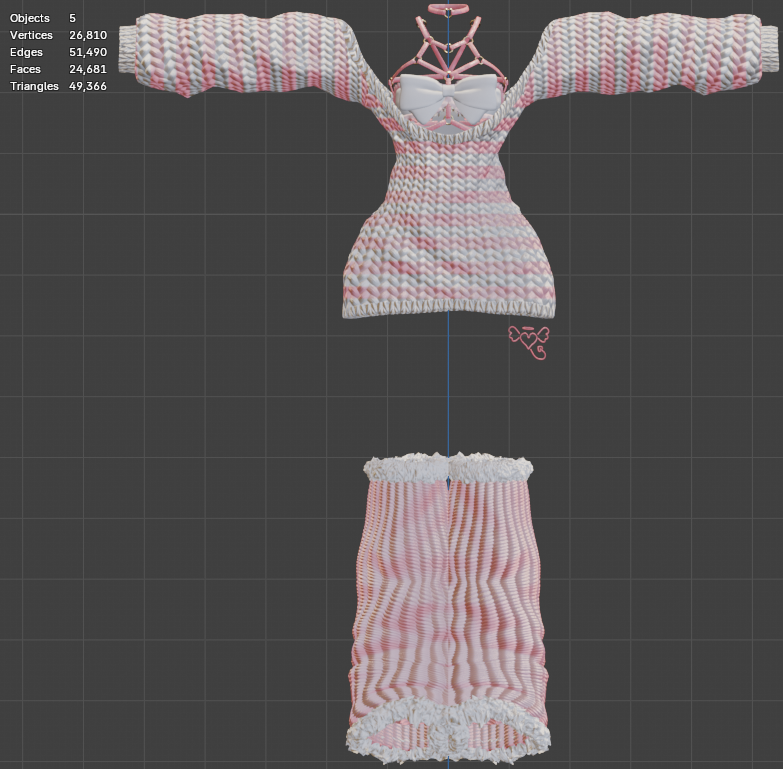Select the pink choker at the top
Screen dimensions: 783x769
[x=448, y=8]
